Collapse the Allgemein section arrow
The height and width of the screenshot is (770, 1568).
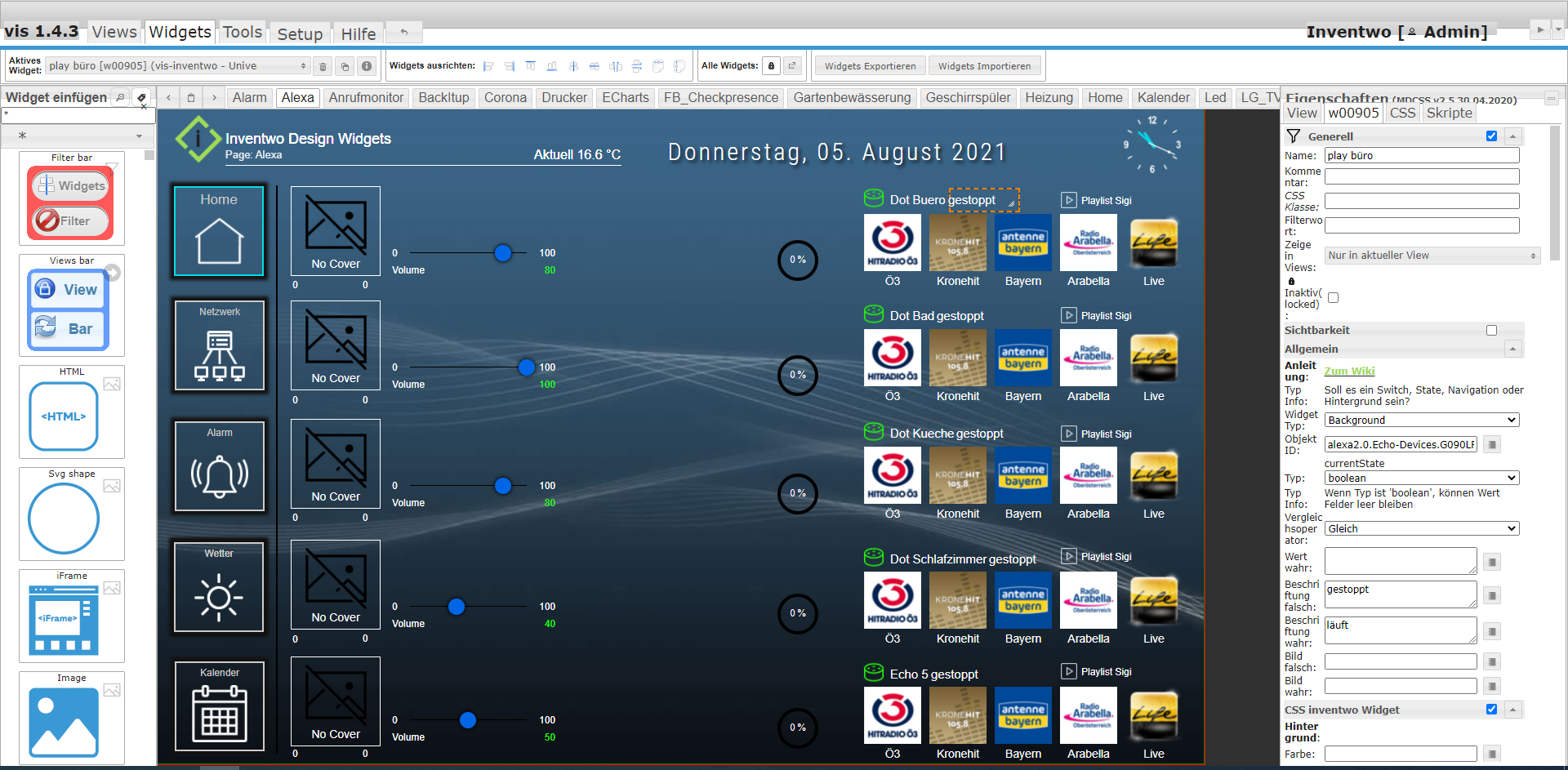pyautogui.click(x=1512, y=349)
